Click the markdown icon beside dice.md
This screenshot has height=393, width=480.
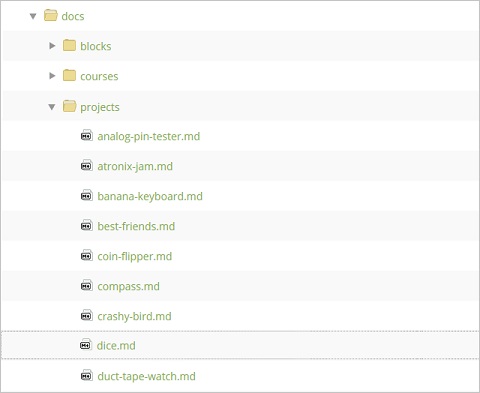coord(86,345)
